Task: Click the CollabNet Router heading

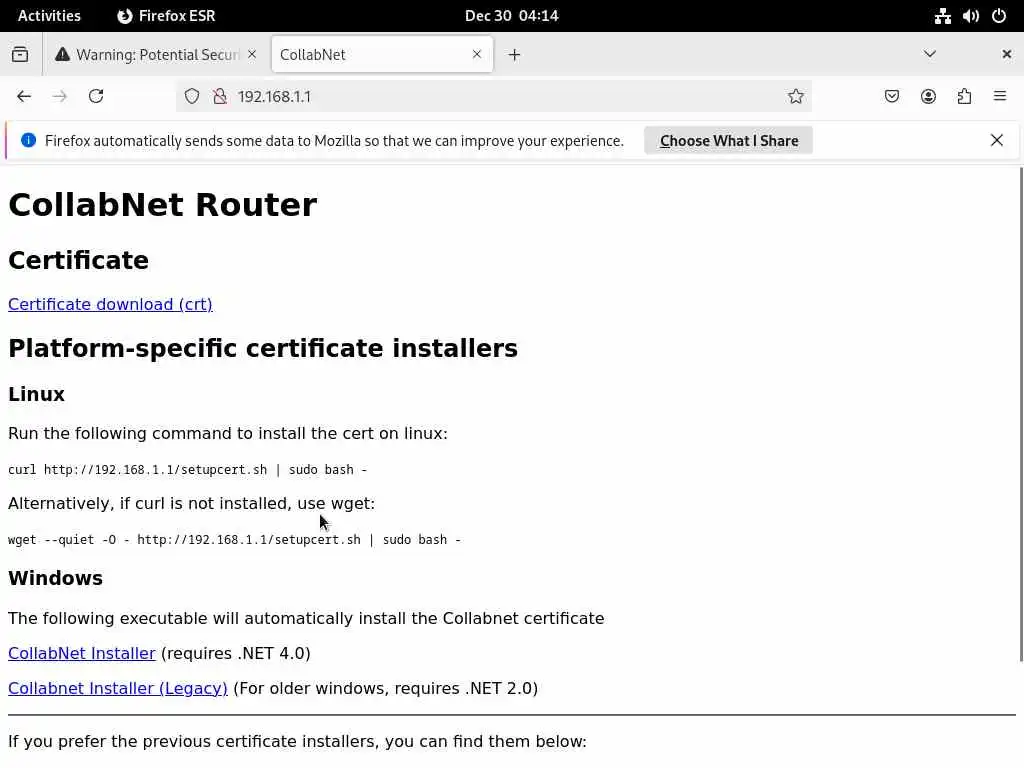Action: (163, 205)
